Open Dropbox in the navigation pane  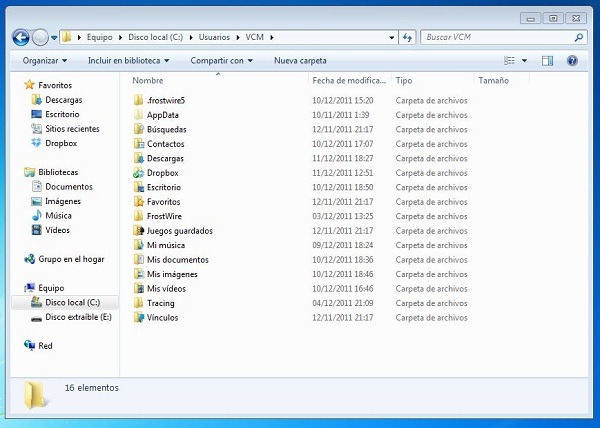coord(61,143)
